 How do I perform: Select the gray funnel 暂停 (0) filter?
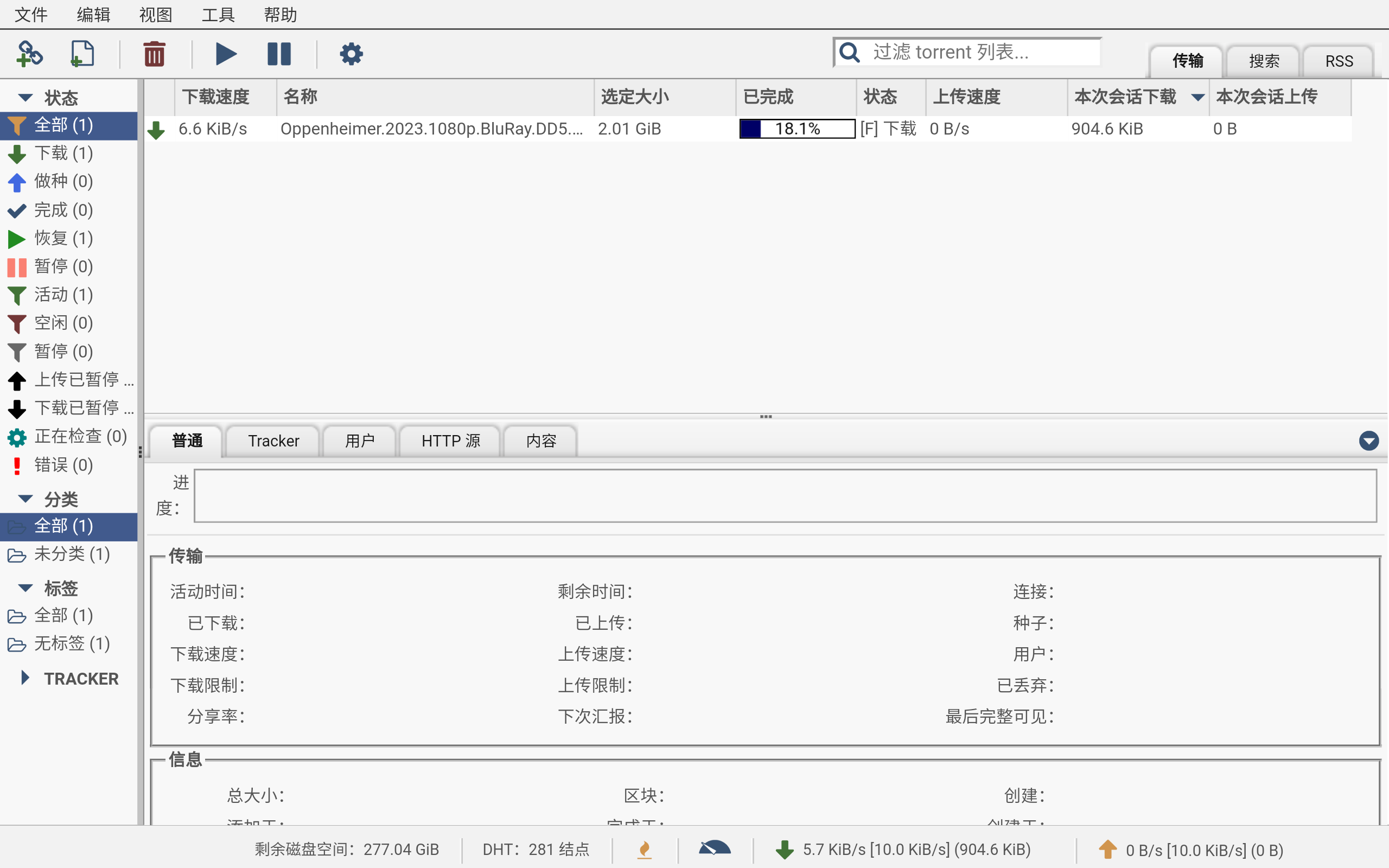click(69, 352)
